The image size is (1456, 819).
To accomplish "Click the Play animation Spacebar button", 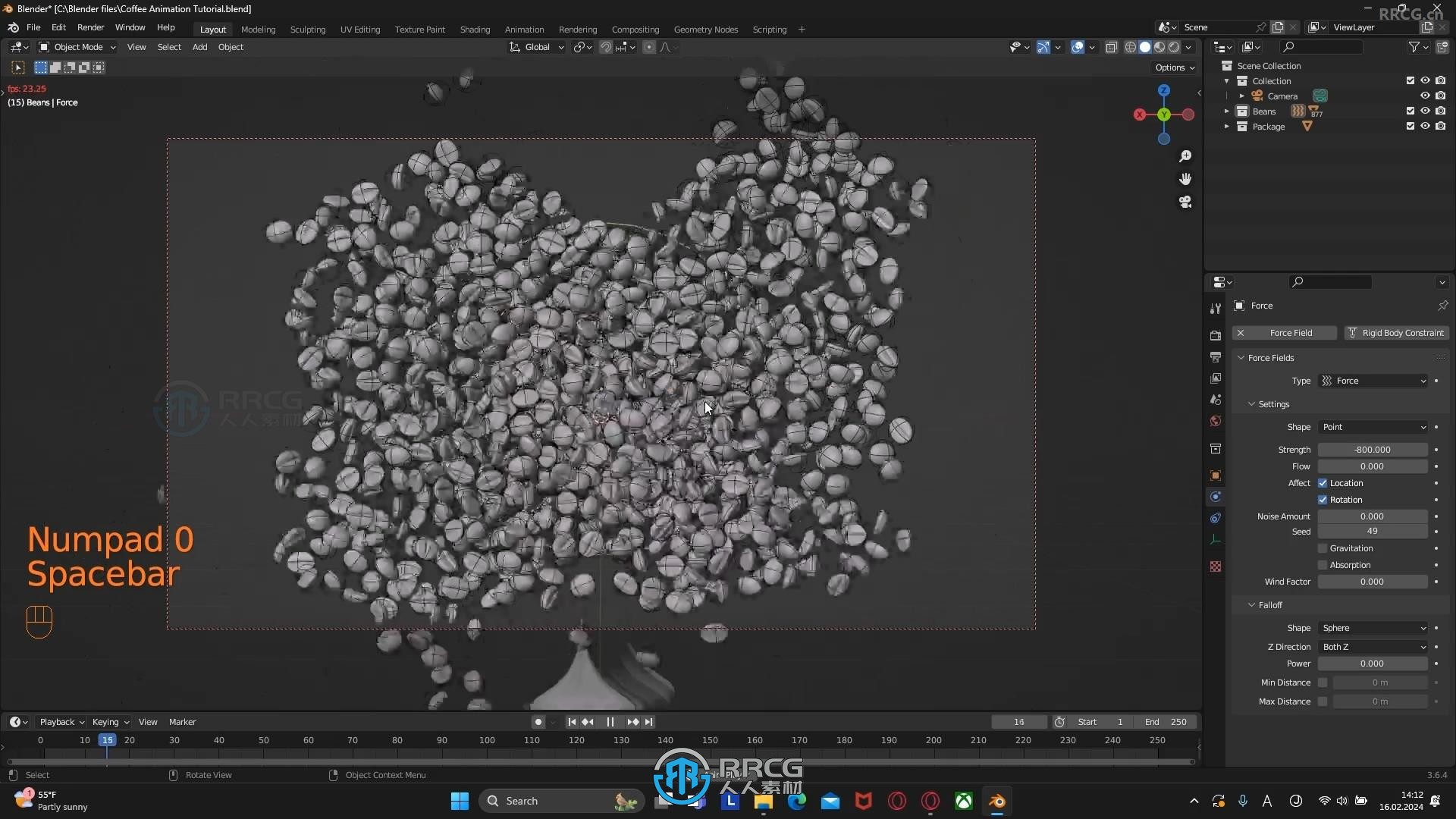I will coord(610,721).
